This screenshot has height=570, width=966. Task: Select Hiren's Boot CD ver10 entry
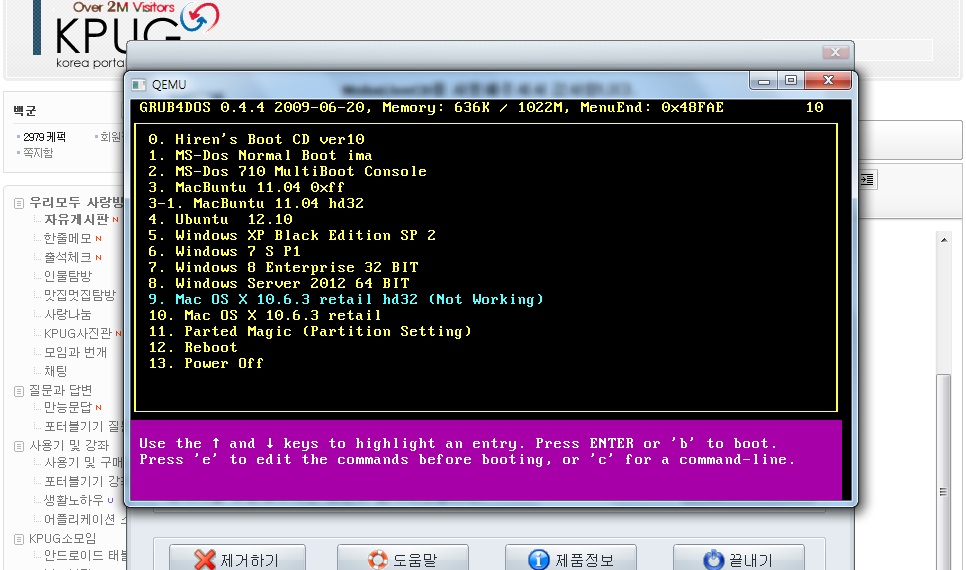[256, 139]
